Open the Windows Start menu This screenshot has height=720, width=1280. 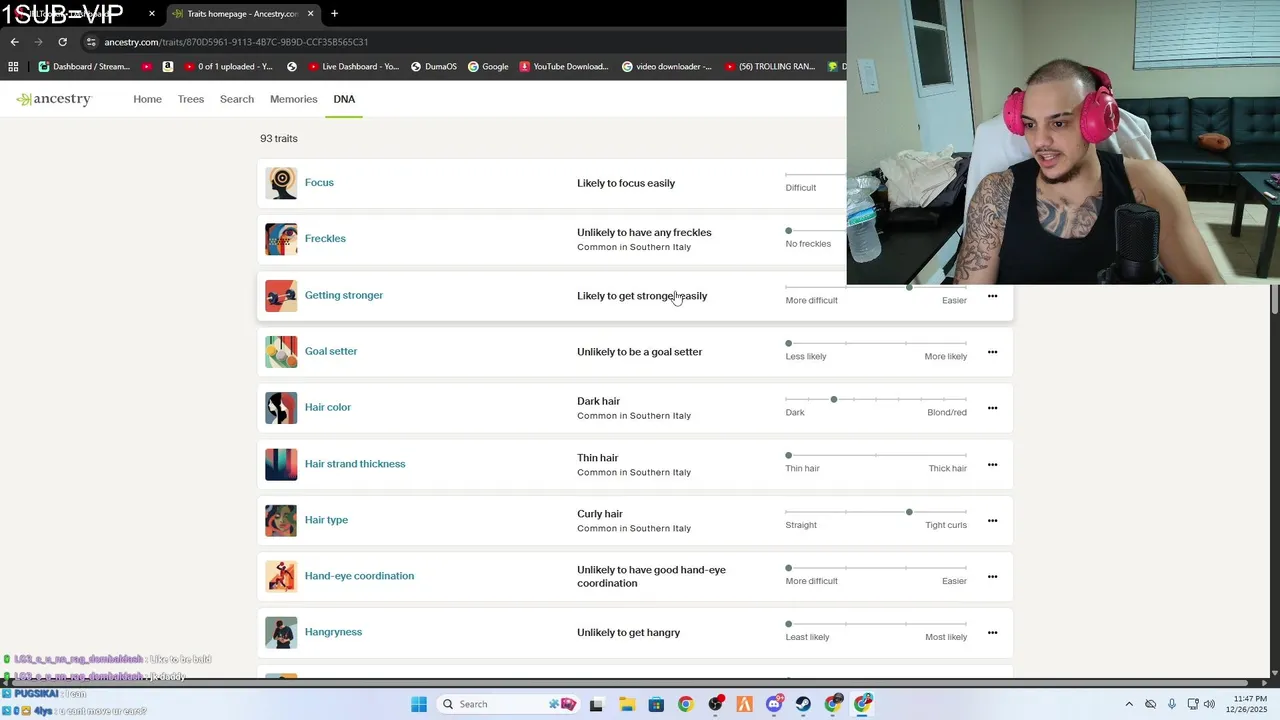[419, 704]
